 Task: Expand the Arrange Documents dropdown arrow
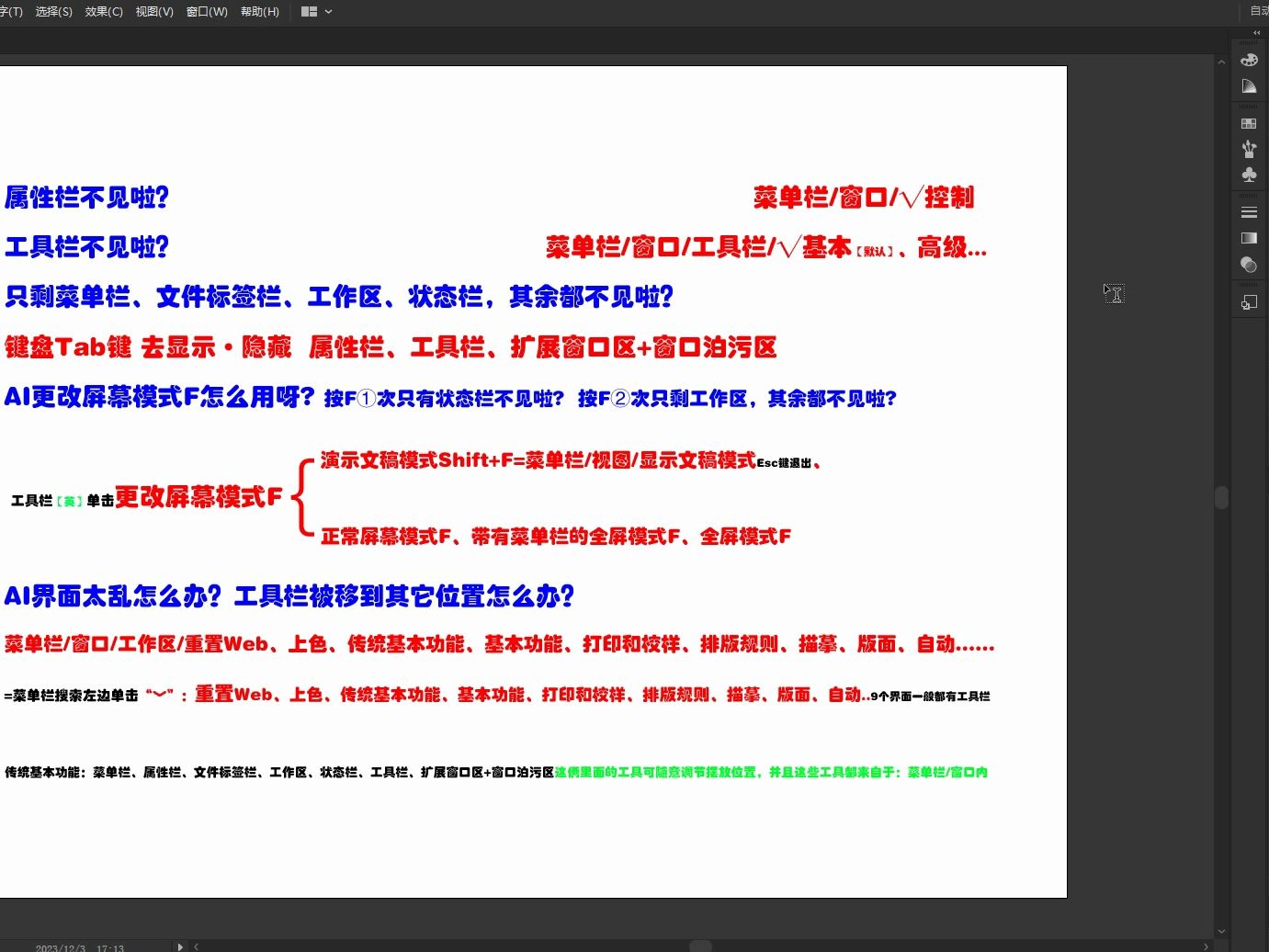click(329, 12)
